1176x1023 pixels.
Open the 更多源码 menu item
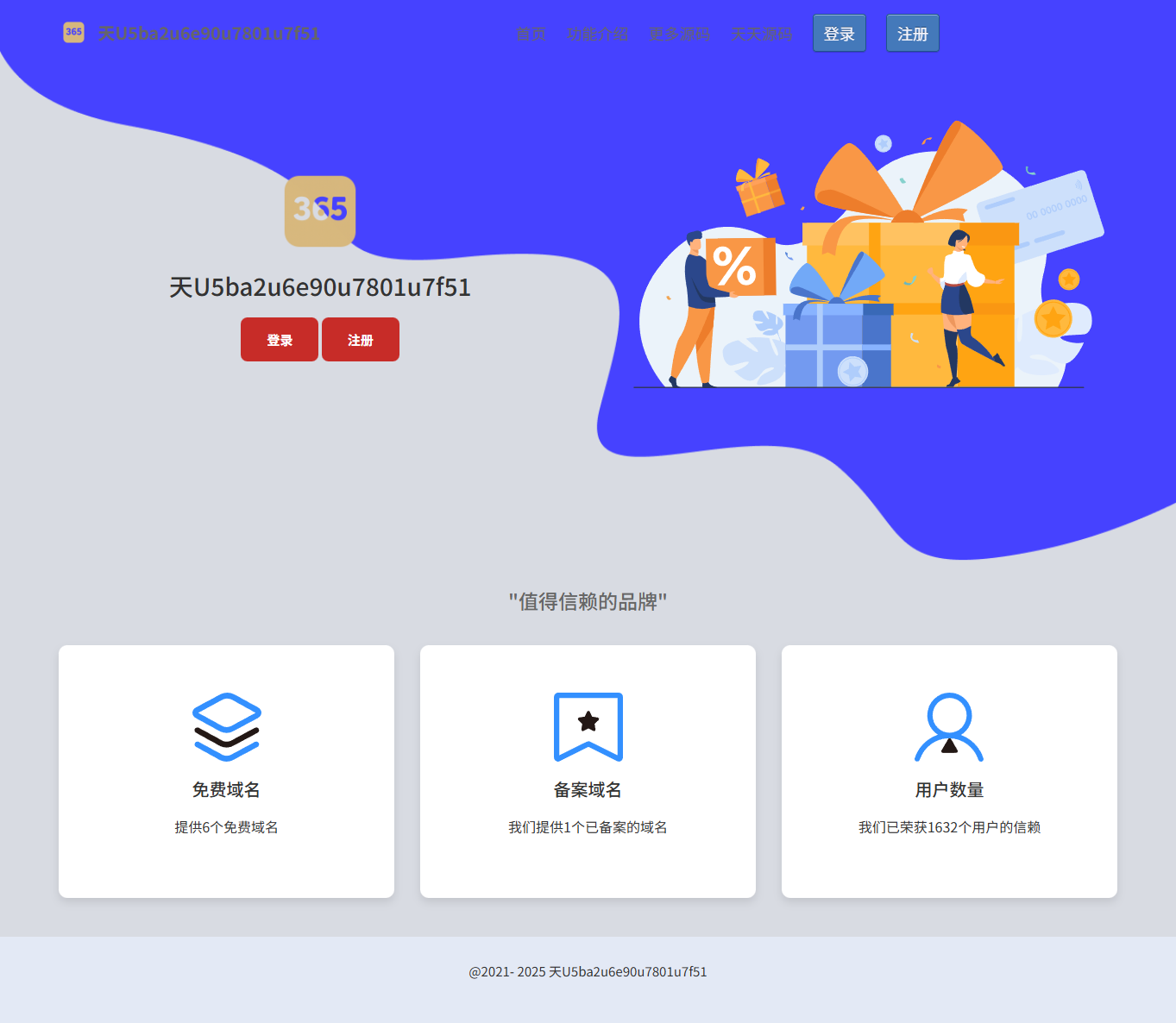click(x=680, y=34)
